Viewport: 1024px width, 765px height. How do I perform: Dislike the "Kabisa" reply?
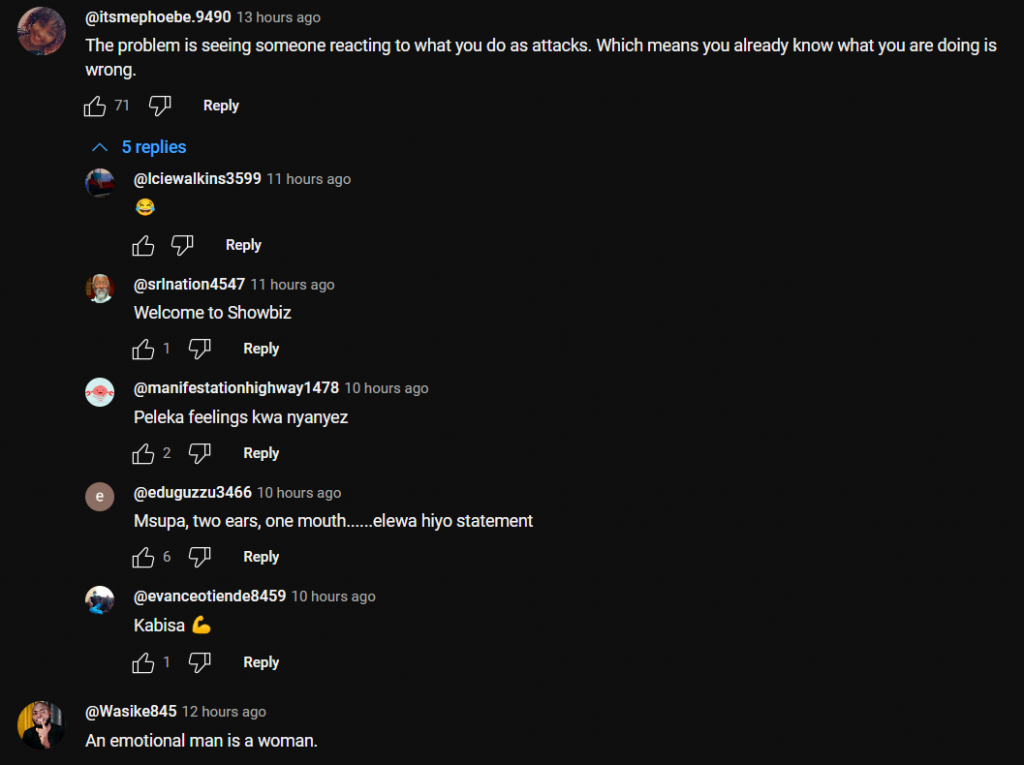click(x=200, y=662)
